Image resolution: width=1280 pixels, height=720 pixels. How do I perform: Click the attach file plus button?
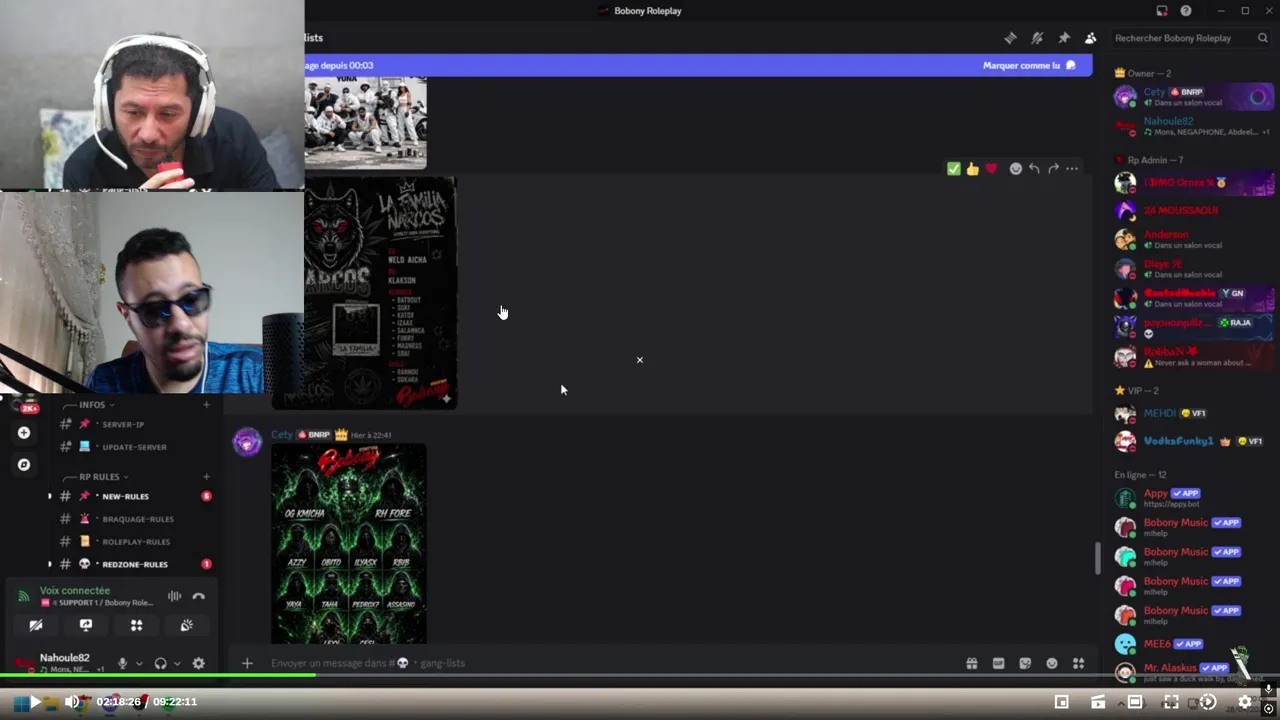(x=247, y=663)
